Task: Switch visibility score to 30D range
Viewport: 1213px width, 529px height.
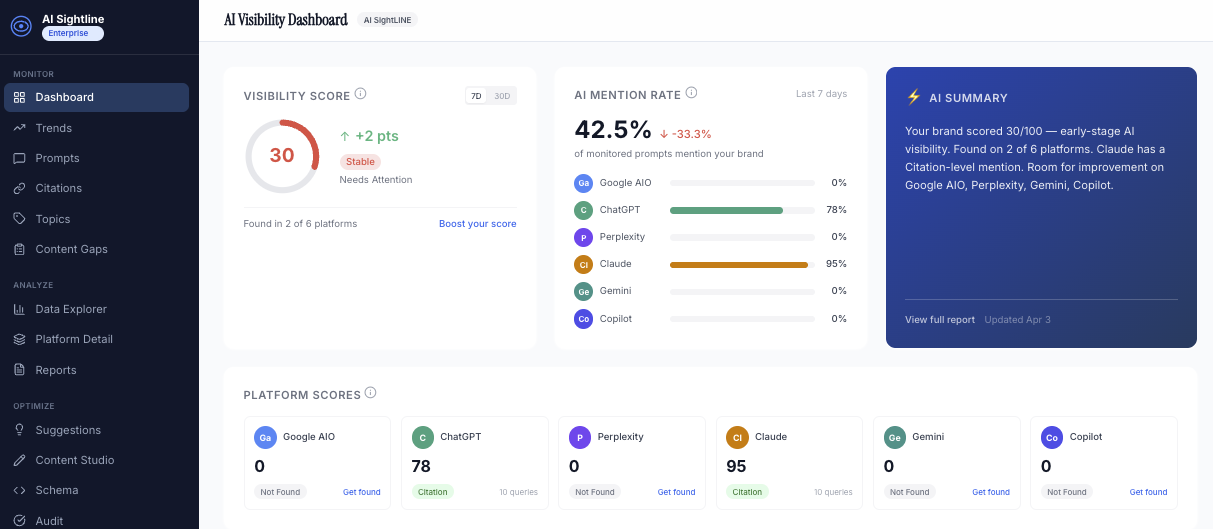Action: coord(502,96)
